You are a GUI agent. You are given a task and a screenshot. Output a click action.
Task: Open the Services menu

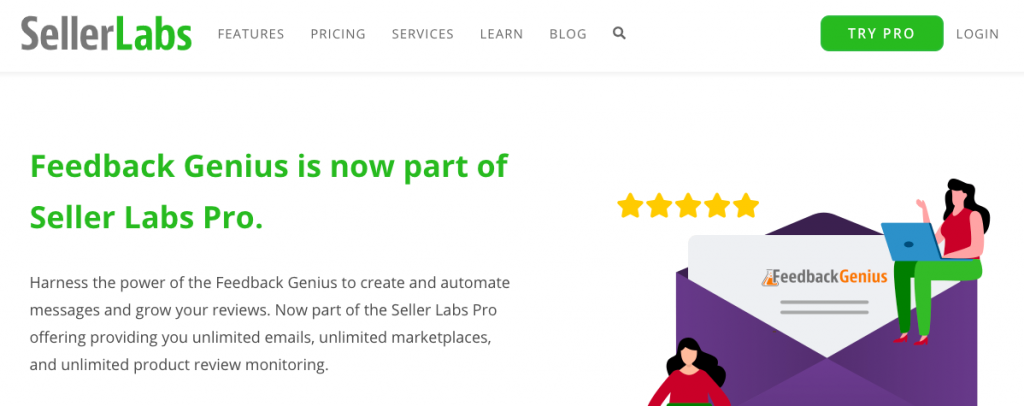tap(423, 34)
